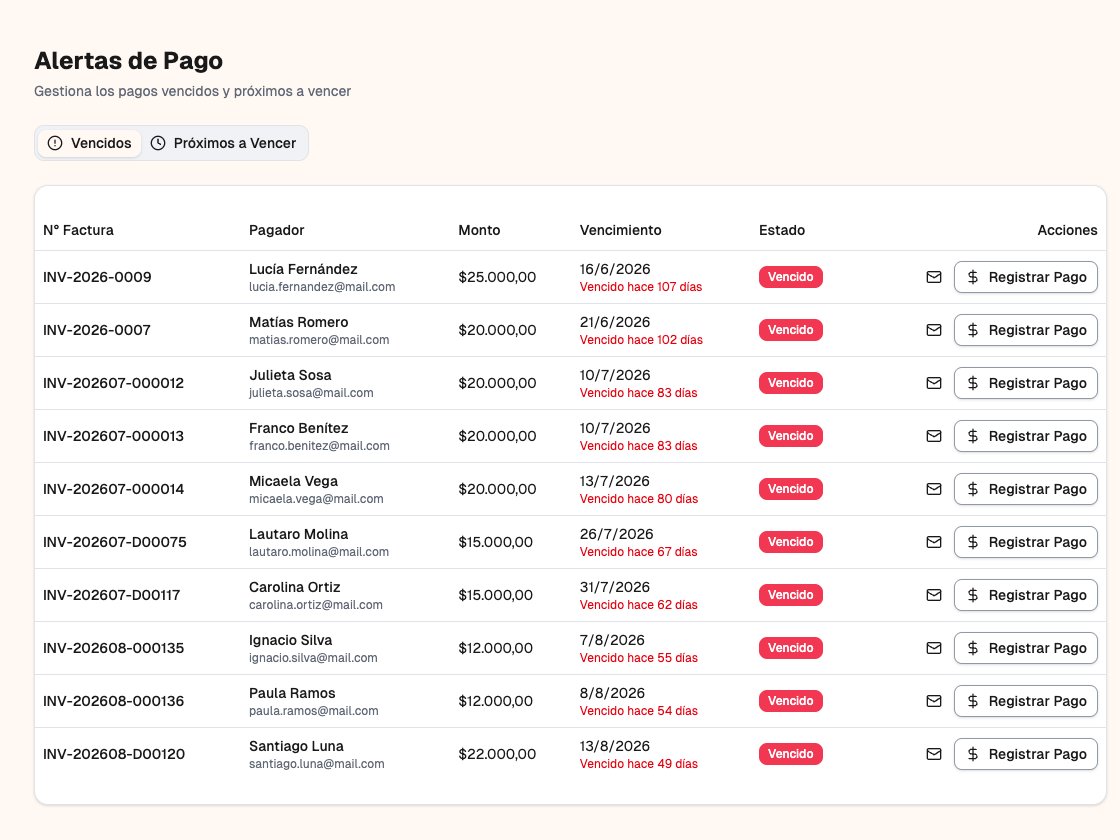
Task: Click Vencido badge in Ignacio Silva row
Action: click(x=791, y=648)
